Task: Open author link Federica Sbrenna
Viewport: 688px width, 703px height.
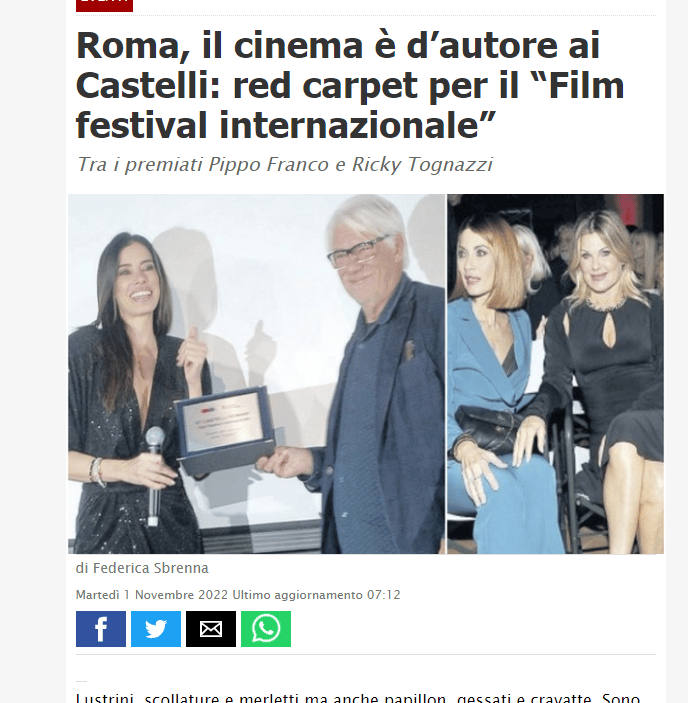Action: point(151,568)
